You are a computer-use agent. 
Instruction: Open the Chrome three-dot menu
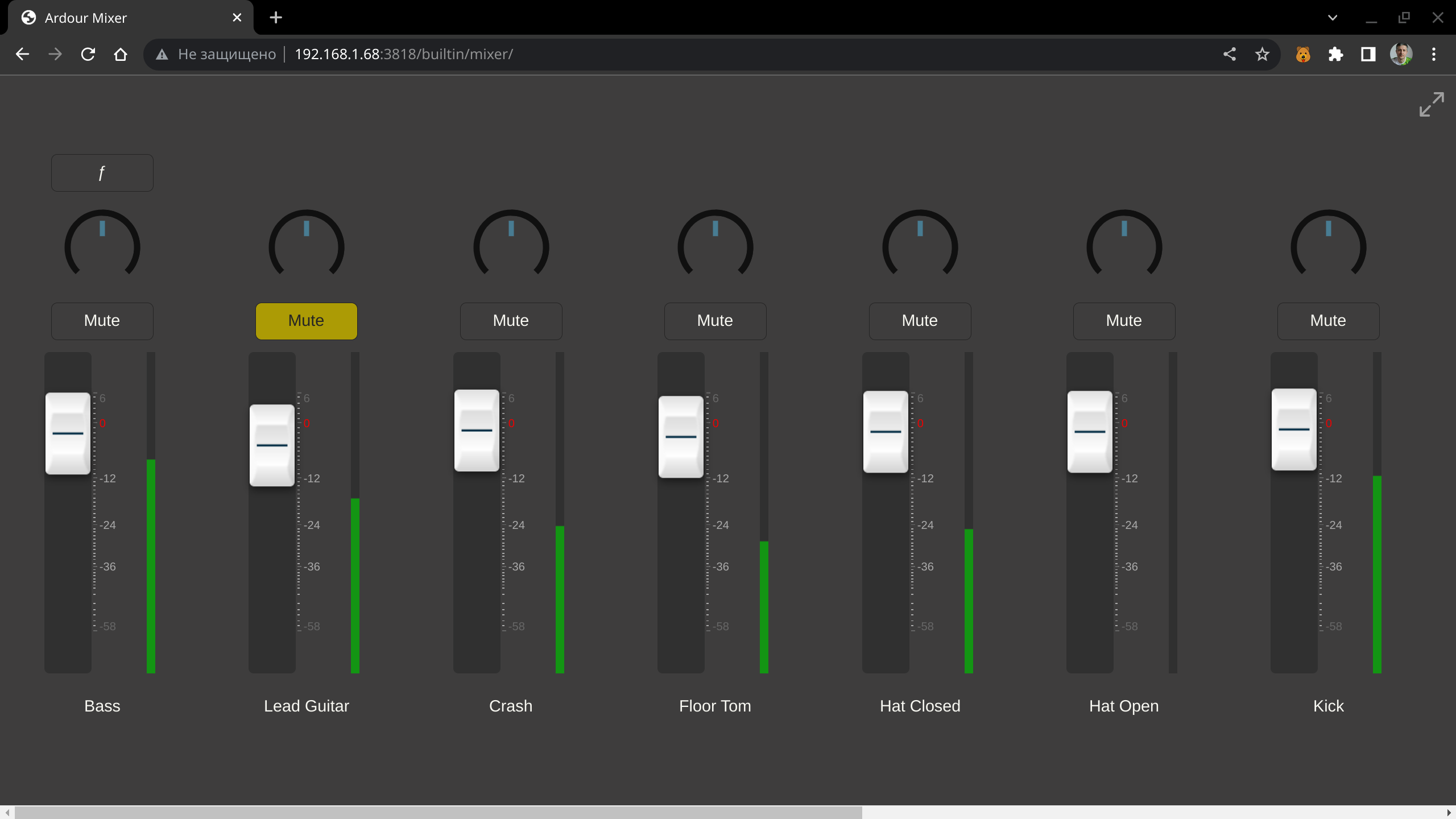click(x=1434, y=54)
